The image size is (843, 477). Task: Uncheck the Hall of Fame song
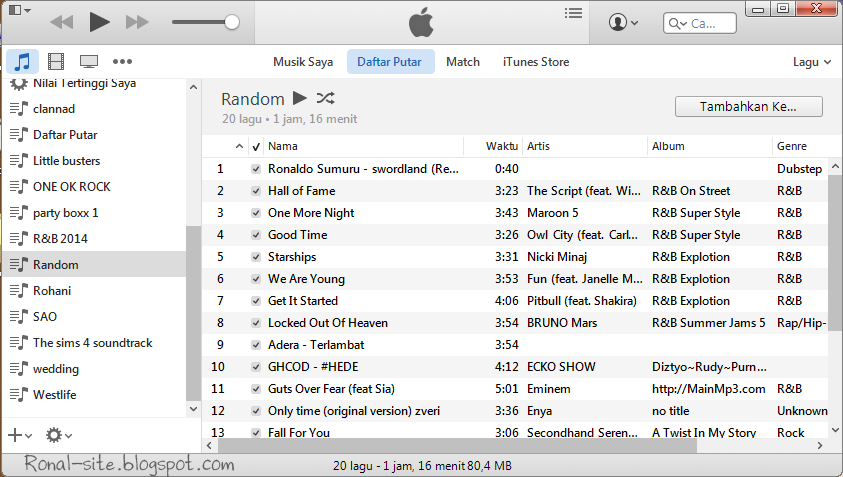coord(256,191)
